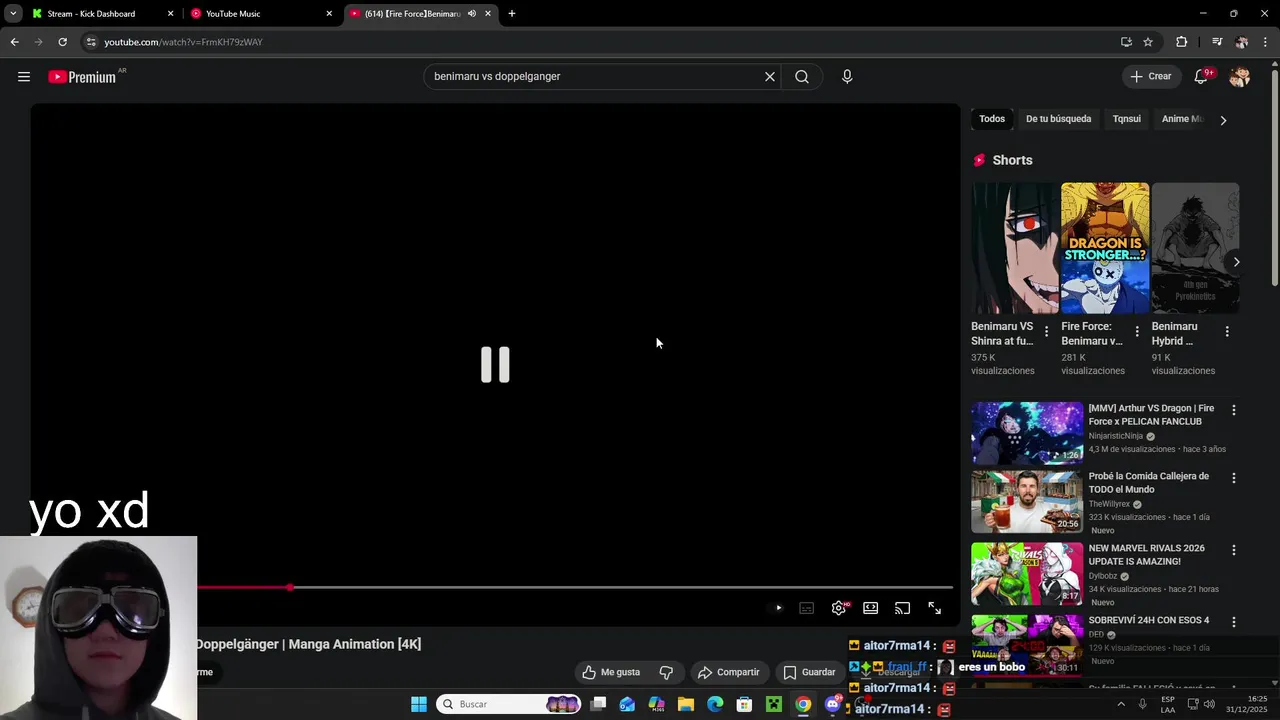Select the Anime filter chip
Screen dimensions: 1280x720
pyautogui.click(x=1181, y=119)
